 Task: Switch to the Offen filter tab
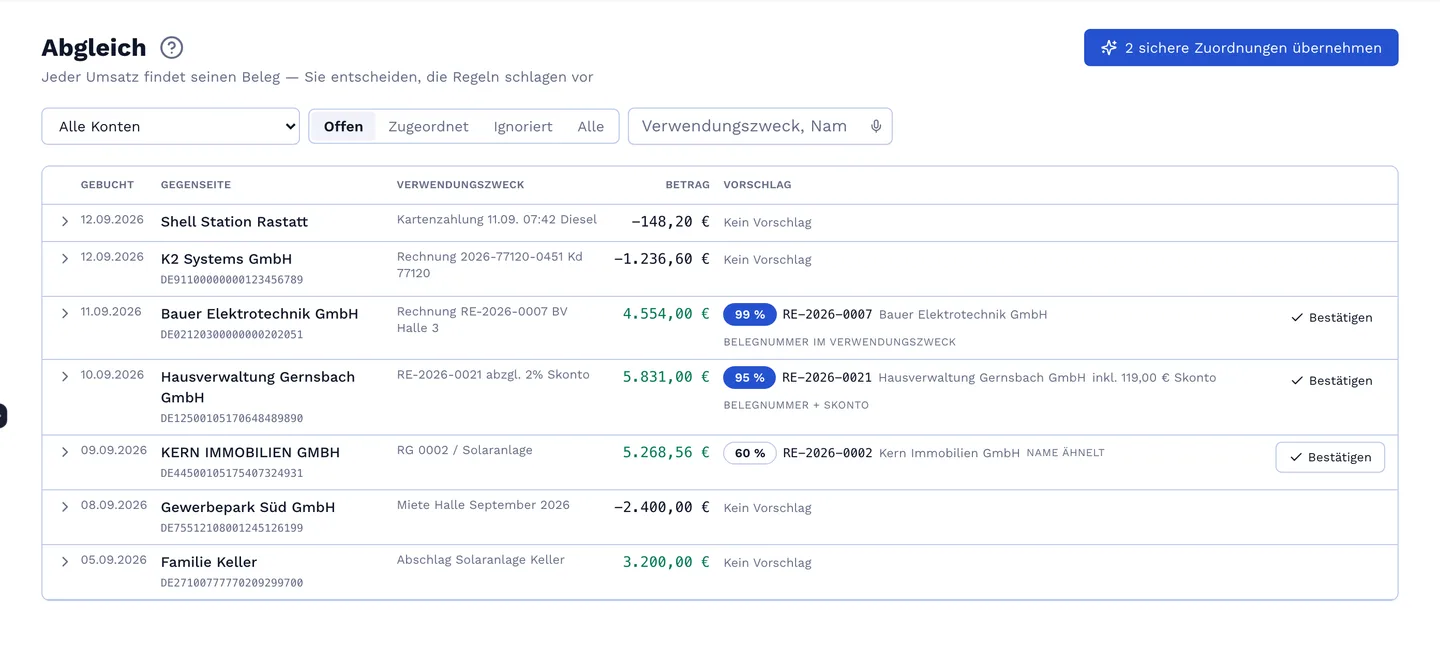click(x=343, y=126)
